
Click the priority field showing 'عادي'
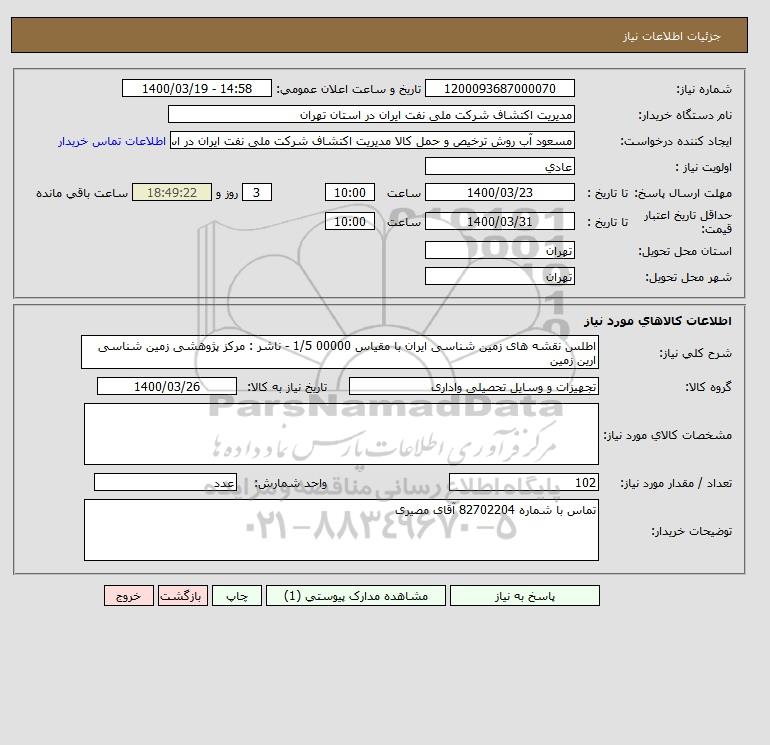click(x=499, y=166)
